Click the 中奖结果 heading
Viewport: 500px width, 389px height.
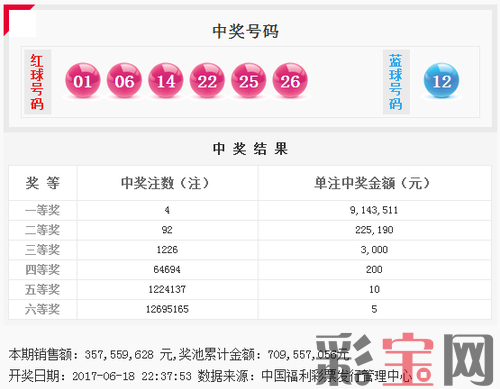pos(250,149)
